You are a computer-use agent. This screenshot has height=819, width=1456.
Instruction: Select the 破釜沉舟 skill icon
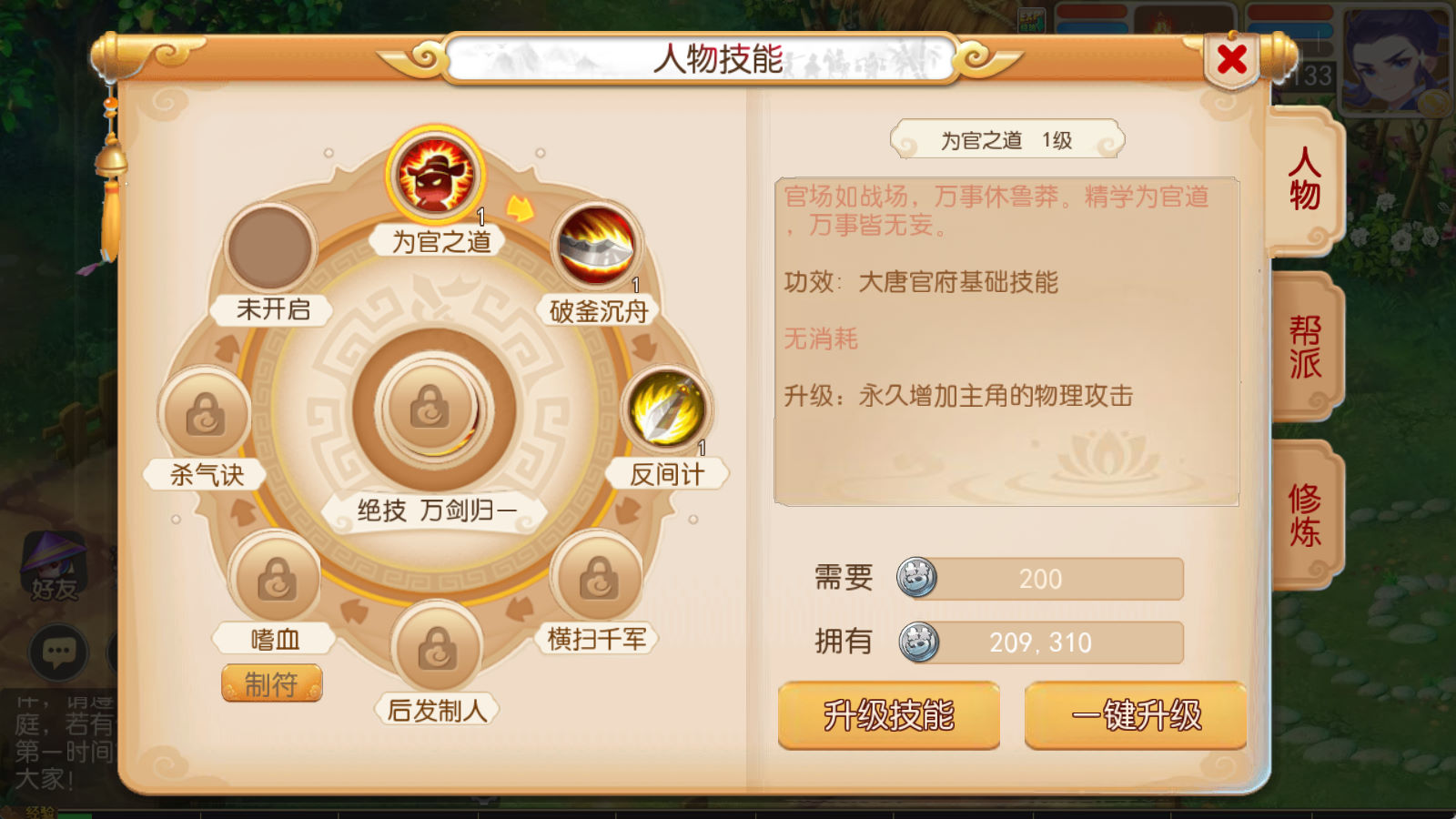[x=596, y=246]
